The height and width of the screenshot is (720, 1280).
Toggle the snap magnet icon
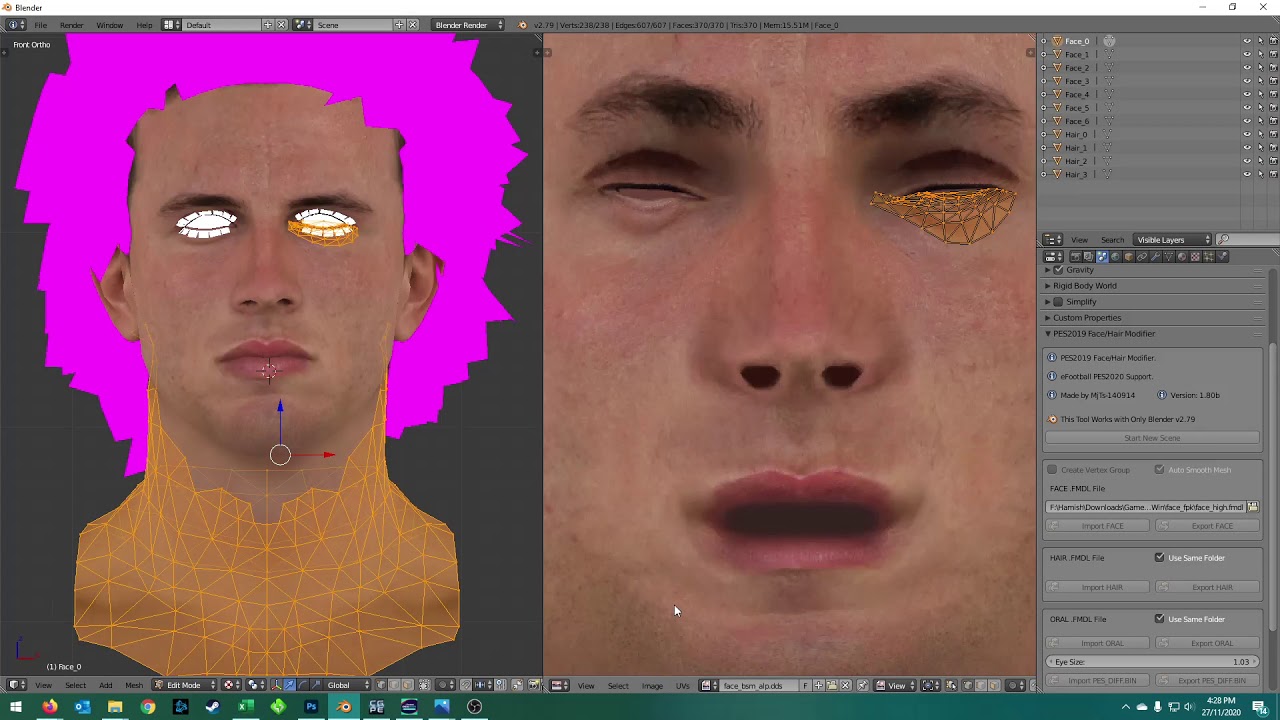tap(465, 685)
